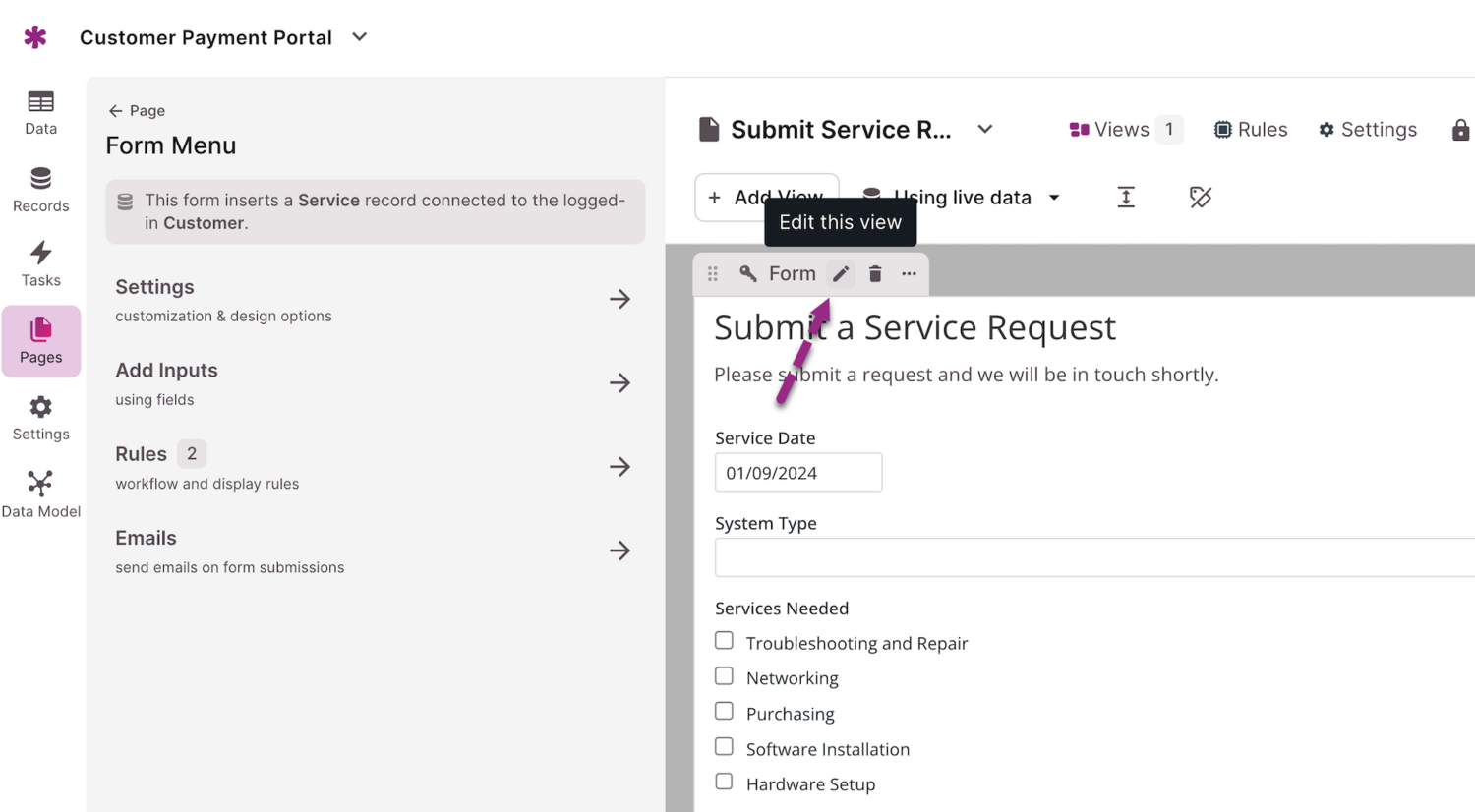Enable the Networking checkbox

(725, 676)
